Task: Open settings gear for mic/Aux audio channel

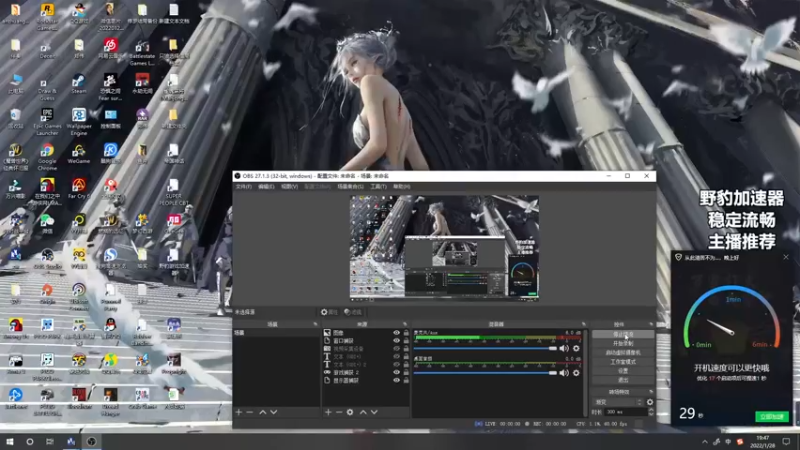Action: (576, 348)
